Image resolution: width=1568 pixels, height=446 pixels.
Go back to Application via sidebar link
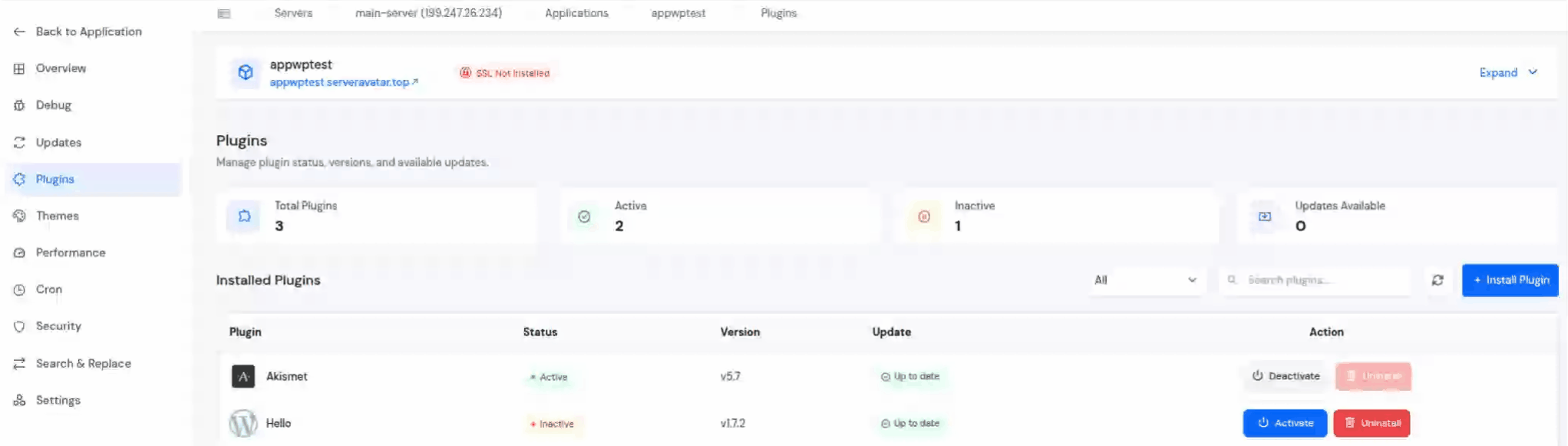click(78, 31)
